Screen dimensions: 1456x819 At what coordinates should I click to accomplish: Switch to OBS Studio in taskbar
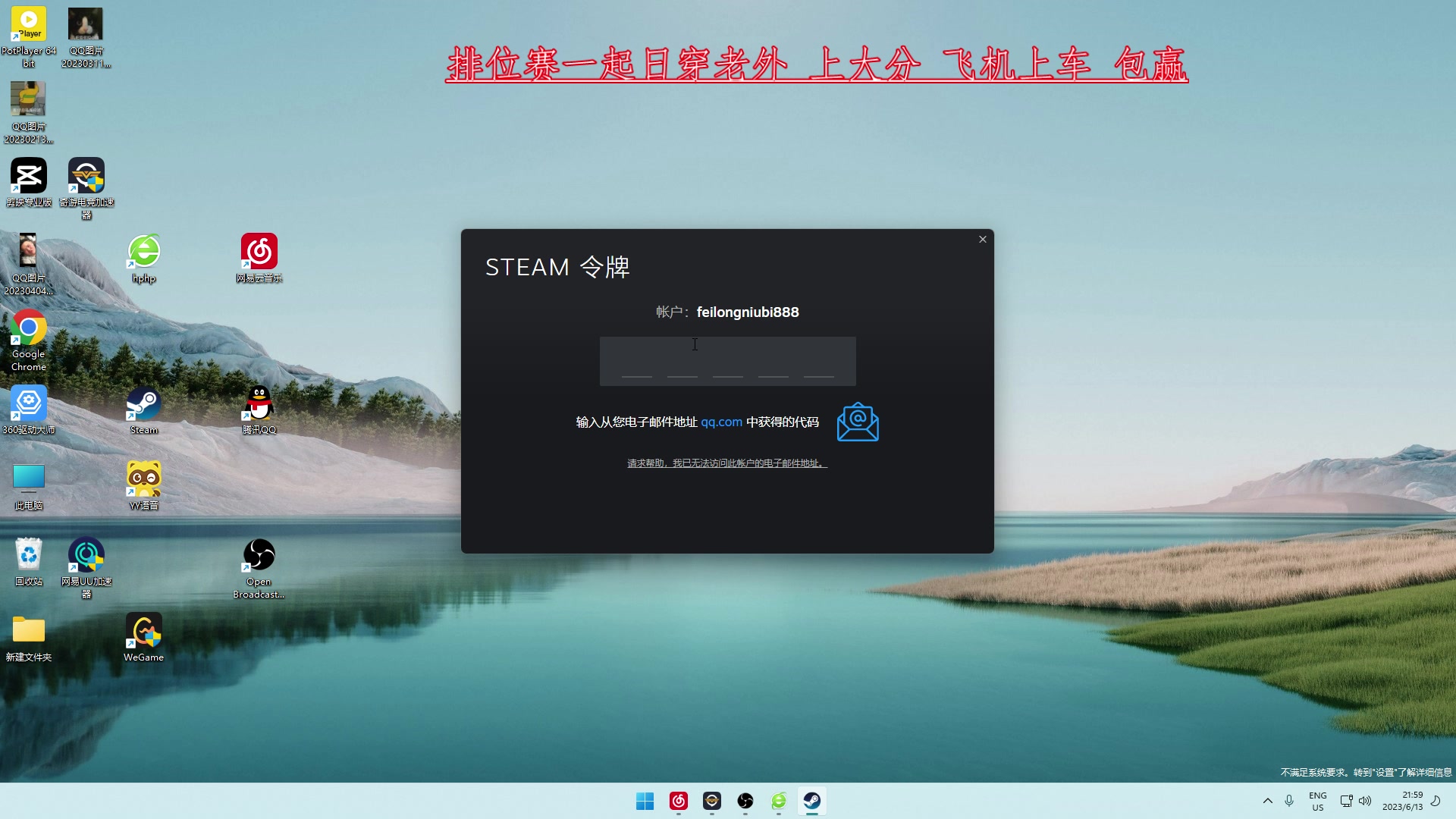(745, 801)
